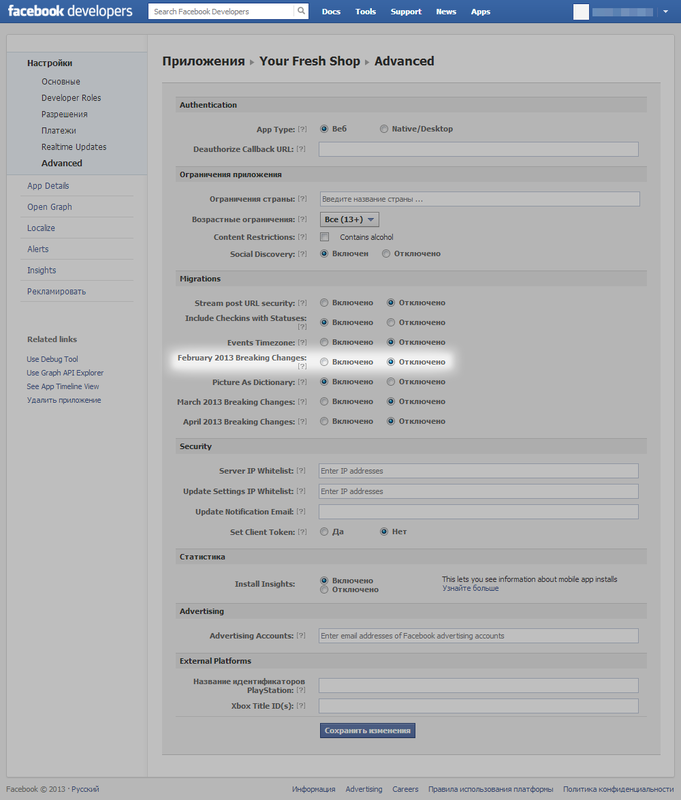The width and height of the screenshot is (681, 800).
Task: Enable Stream post URL security
Action: click(324, 303)
